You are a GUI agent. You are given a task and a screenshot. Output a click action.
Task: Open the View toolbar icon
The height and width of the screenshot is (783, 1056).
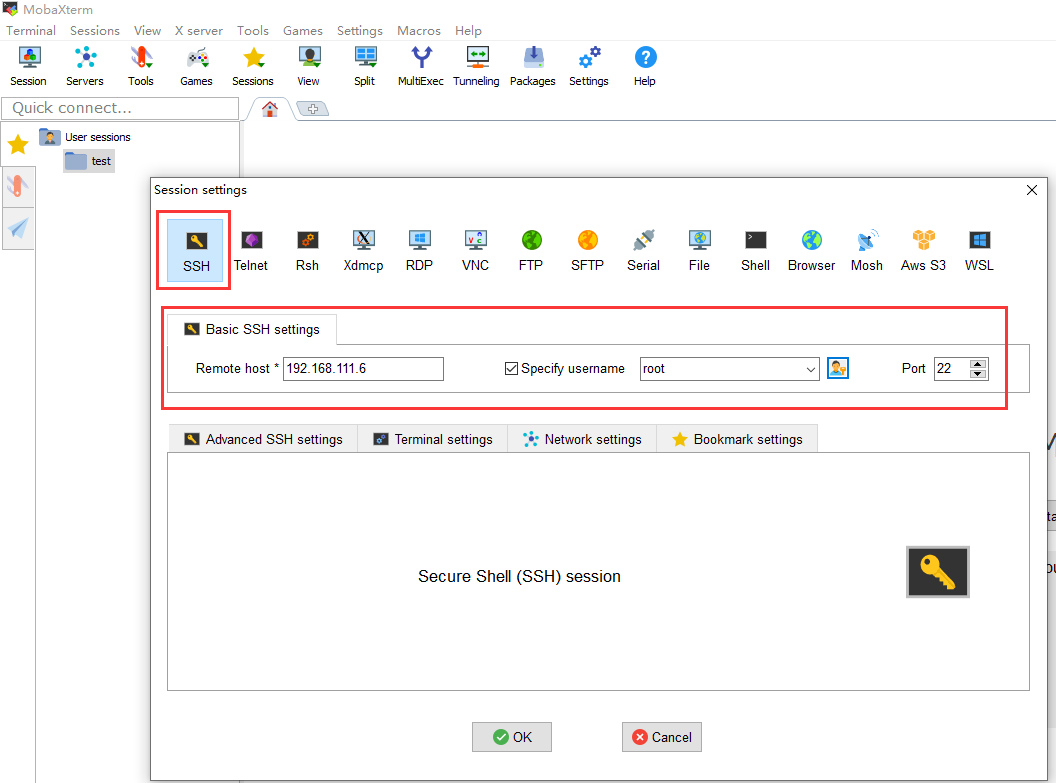[308, 67]
